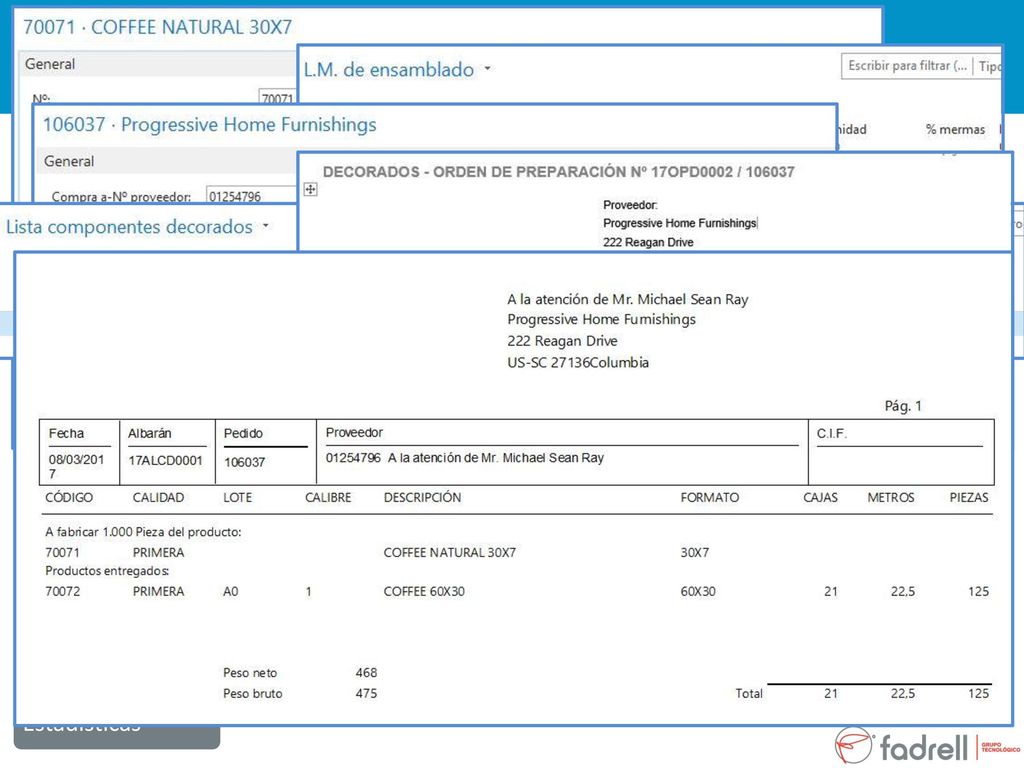Click Progressive Home Furnishings text in order document
Viewport: 1024px width, 768px height.
679,223
